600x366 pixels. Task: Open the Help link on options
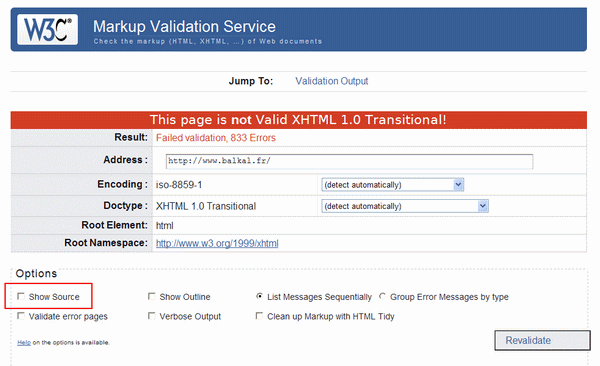pyautogui.click(x=24, y=343)
